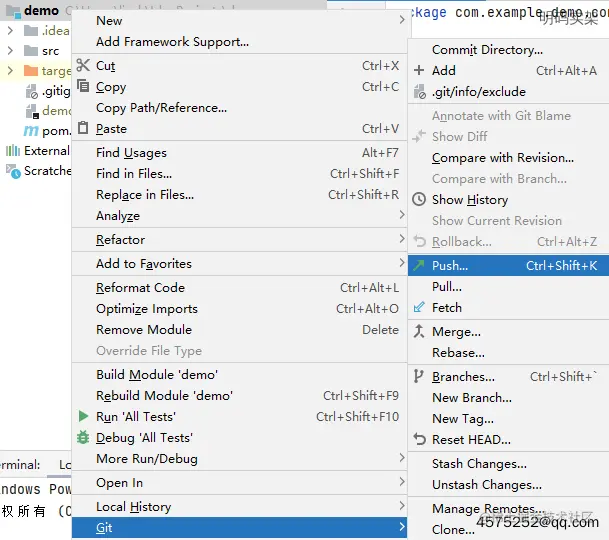The width and height of the screenshot is (609, 540).
Task: Click the Branches fork icon
Action: [x=418, y=376]
